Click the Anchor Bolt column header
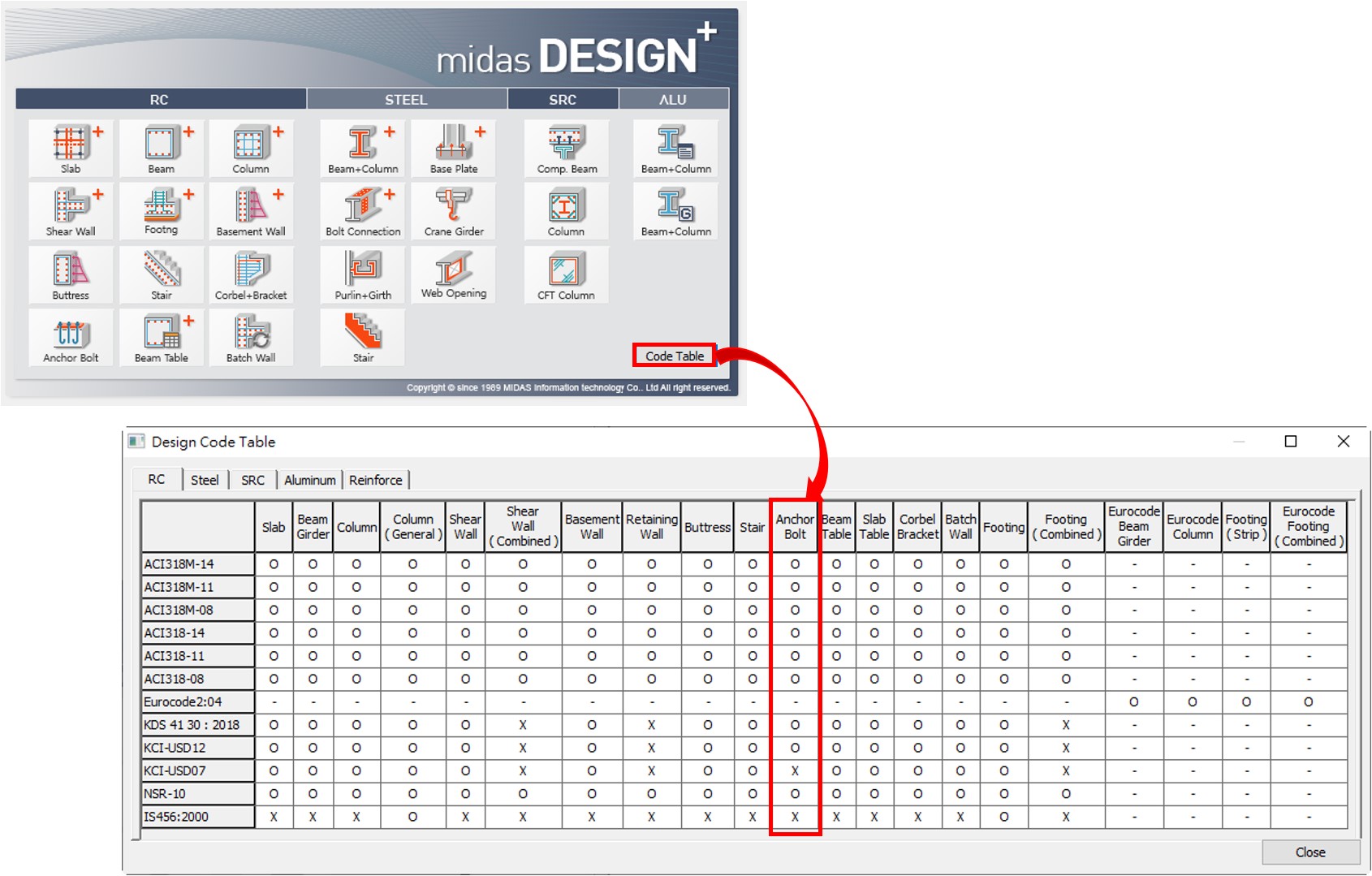Screen dimensions: 1372x876 click(795, 526)
